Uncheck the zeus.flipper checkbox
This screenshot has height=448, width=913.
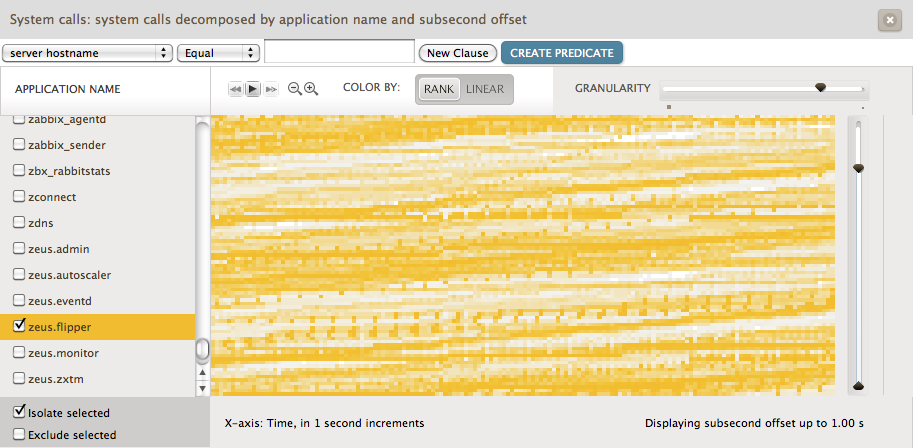(19, 326)
